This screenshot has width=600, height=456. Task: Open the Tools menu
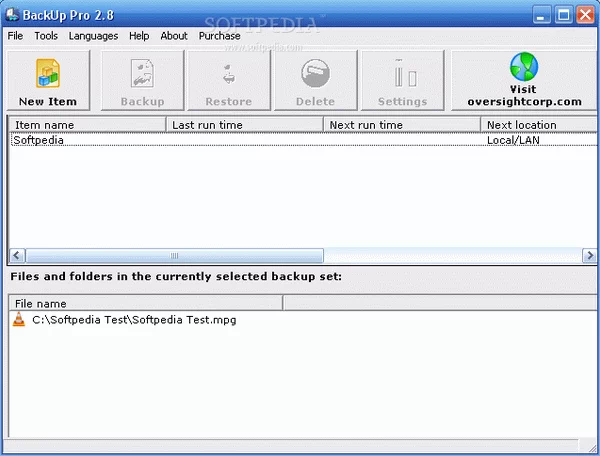[x=46, y=36]
